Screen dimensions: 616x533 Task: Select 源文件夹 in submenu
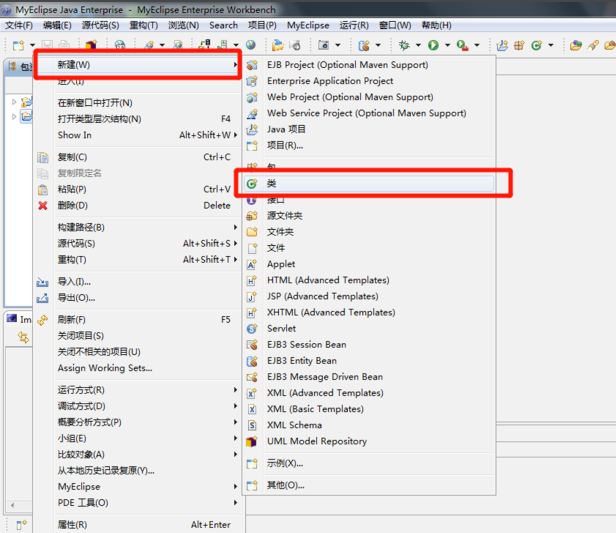point(369,216)
